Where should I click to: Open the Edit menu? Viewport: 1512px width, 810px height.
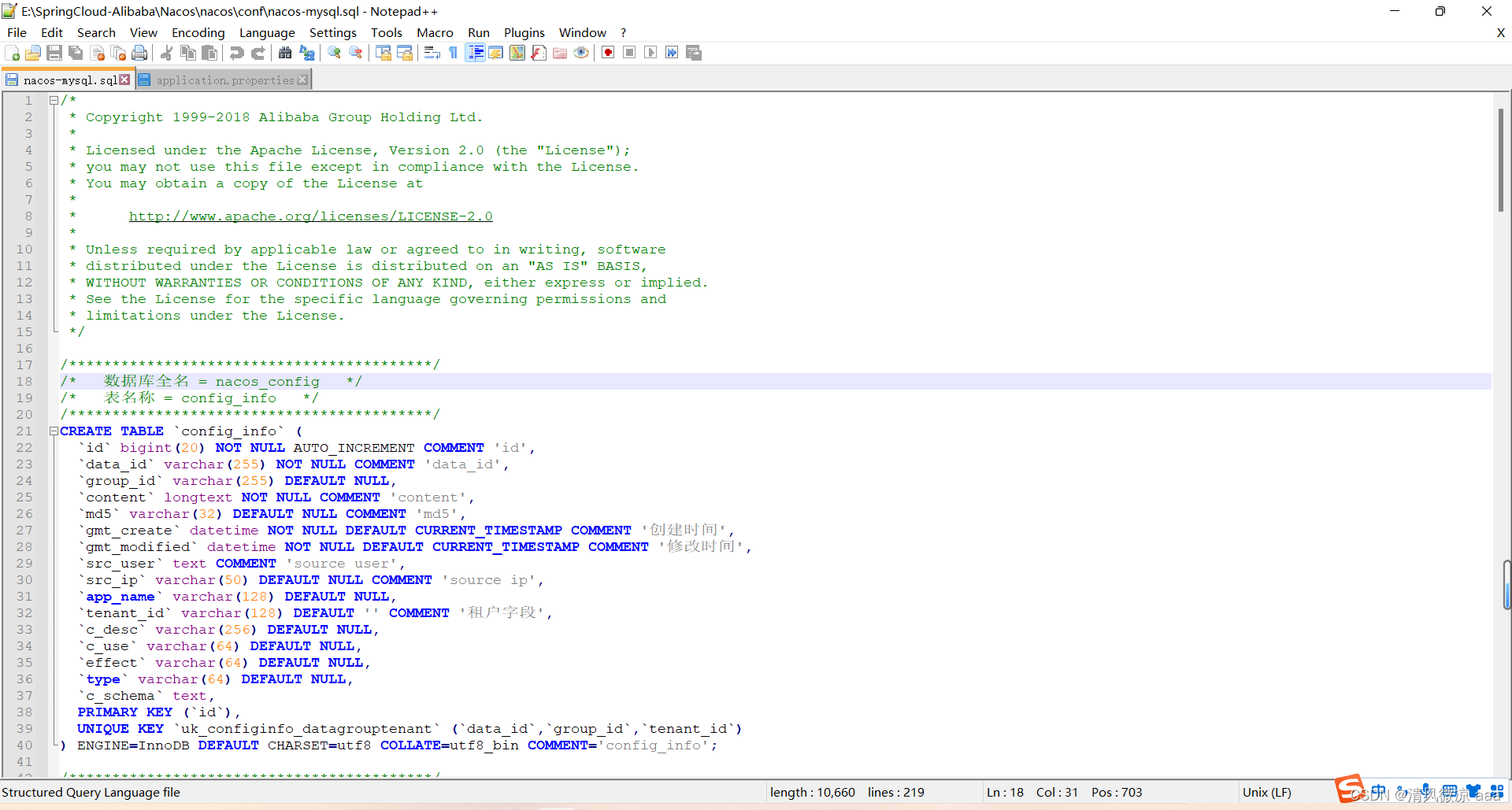pos(52,32)
